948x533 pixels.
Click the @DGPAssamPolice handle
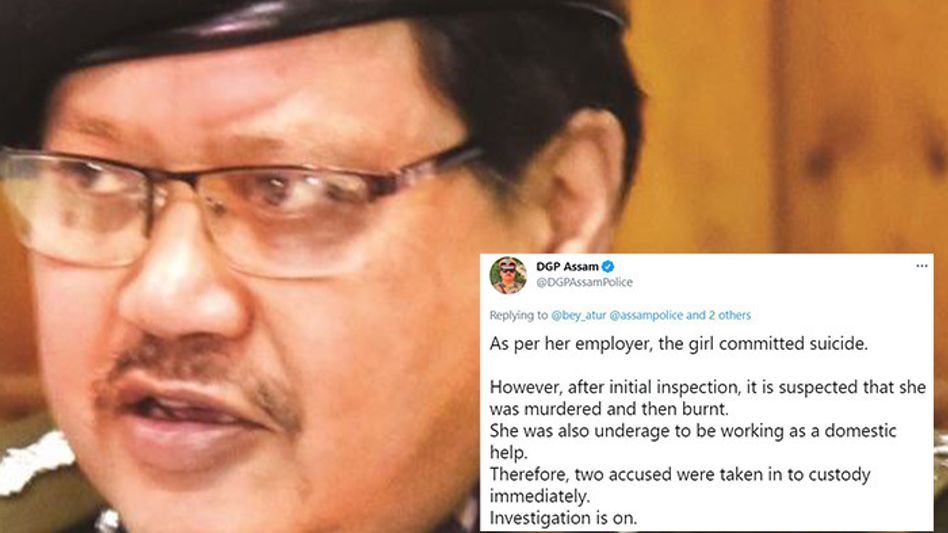tap(584, 282)
